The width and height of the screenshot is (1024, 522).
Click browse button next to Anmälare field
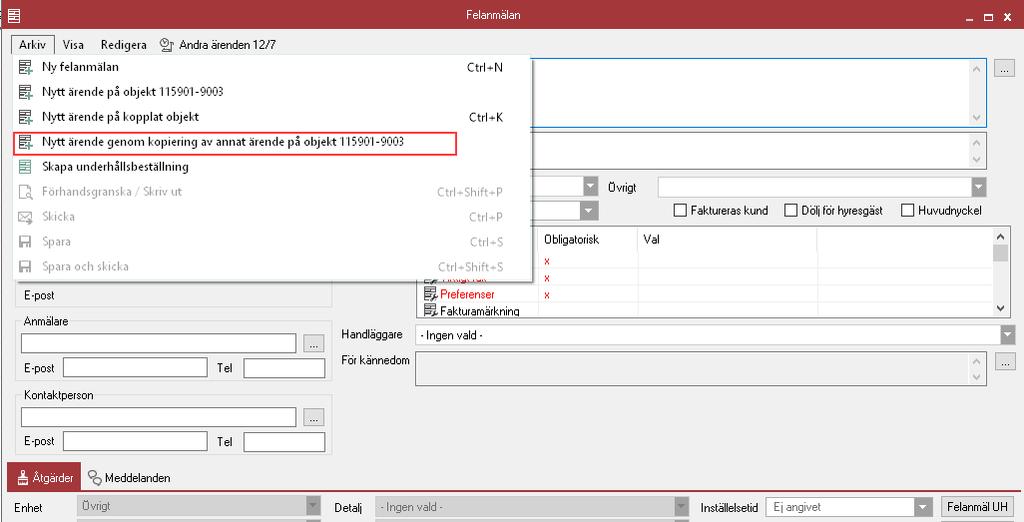point(313,344)
